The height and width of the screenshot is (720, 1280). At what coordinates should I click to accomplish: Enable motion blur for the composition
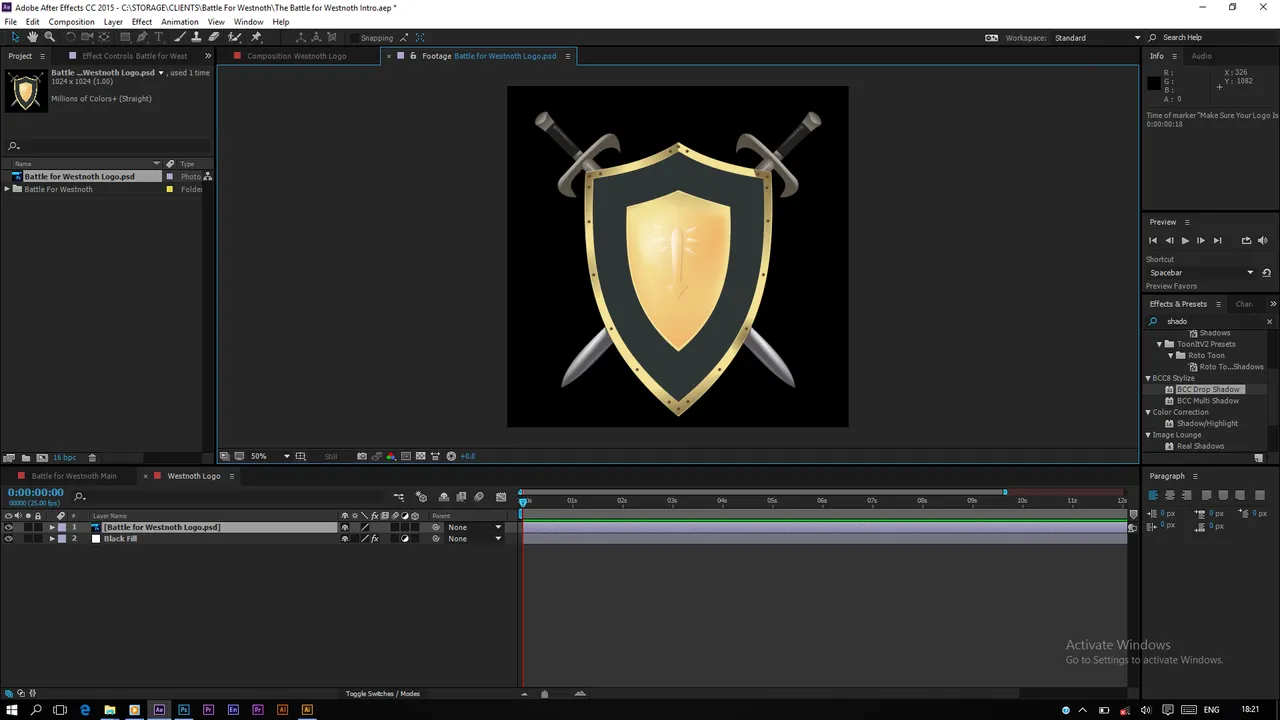(479, 497)
